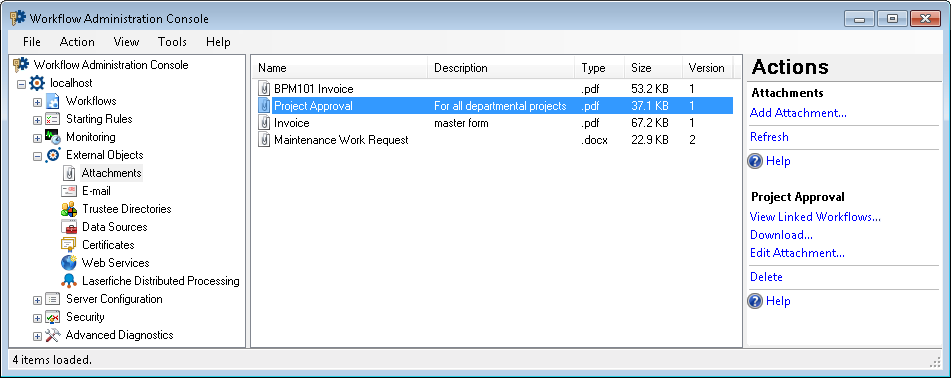
Task: Click the Help question icon under Attachments
Action: 755,161
